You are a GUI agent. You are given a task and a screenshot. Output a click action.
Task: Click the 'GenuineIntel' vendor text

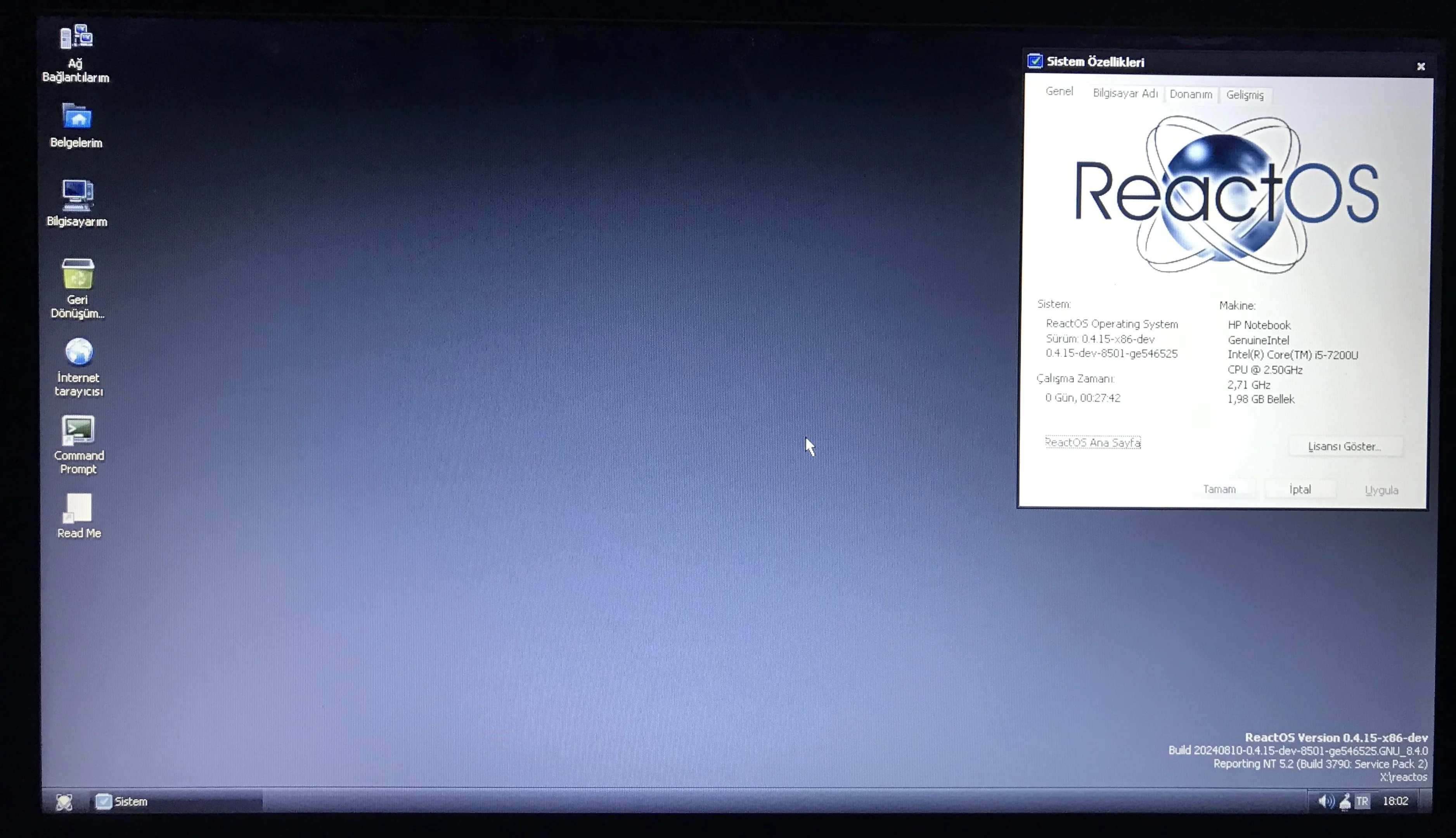click(1258, 340)
